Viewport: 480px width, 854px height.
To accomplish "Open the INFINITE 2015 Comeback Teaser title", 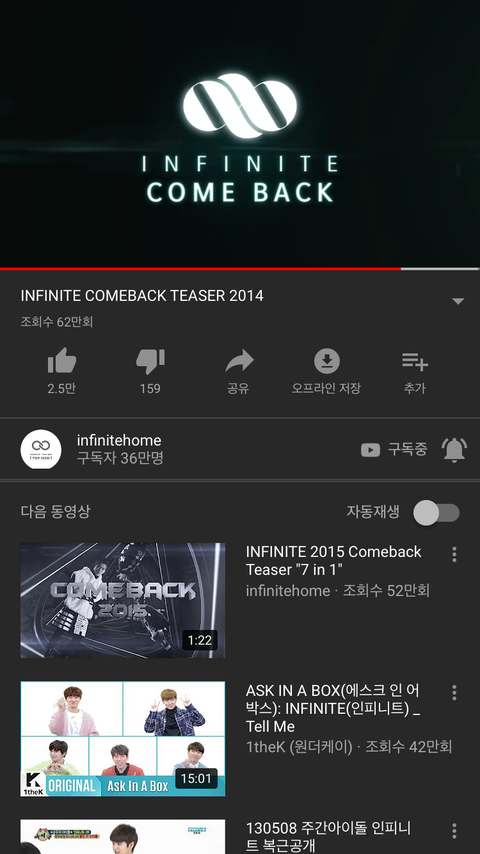I will click(333, 560).
